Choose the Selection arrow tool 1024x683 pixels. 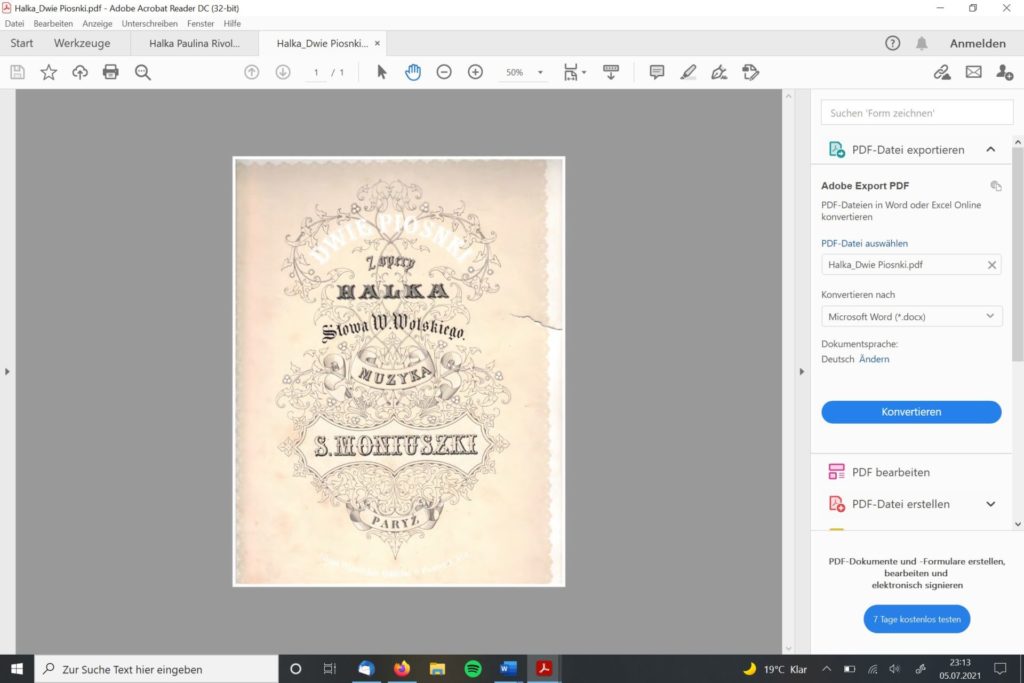coord(382,72)
